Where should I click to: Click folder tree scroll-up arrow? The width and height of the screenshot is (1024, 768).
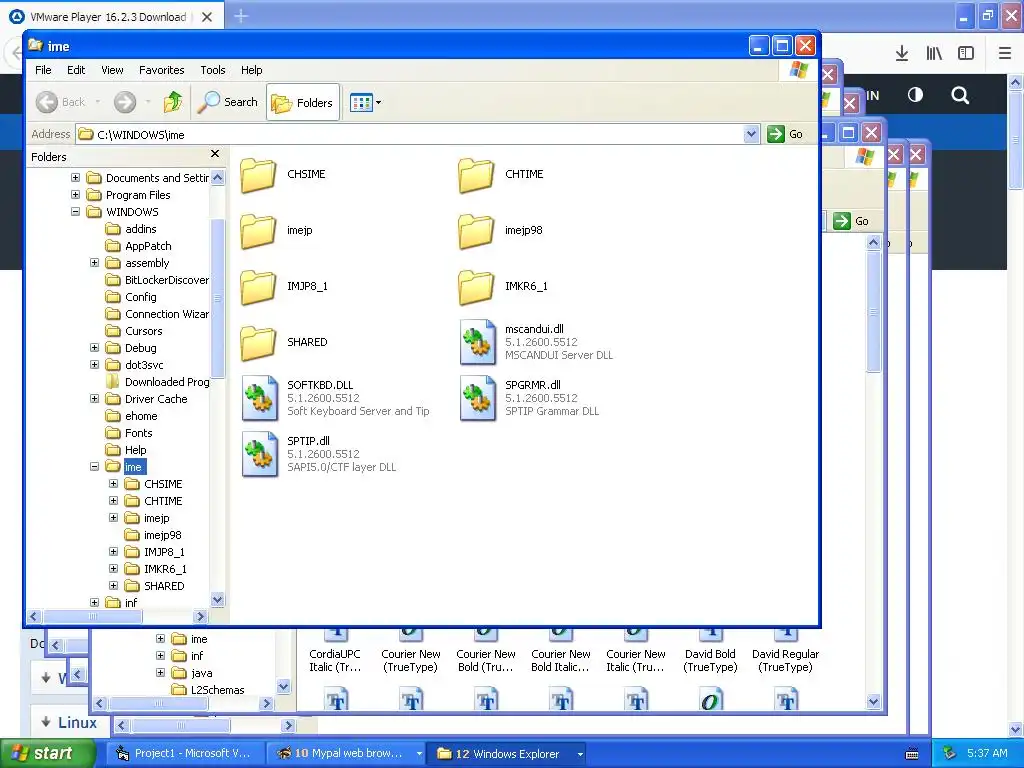click(218, 178)
